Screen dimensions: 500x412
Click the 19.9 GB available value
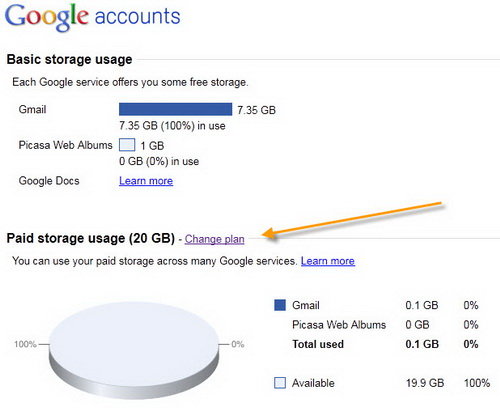[x=425, y=383]
